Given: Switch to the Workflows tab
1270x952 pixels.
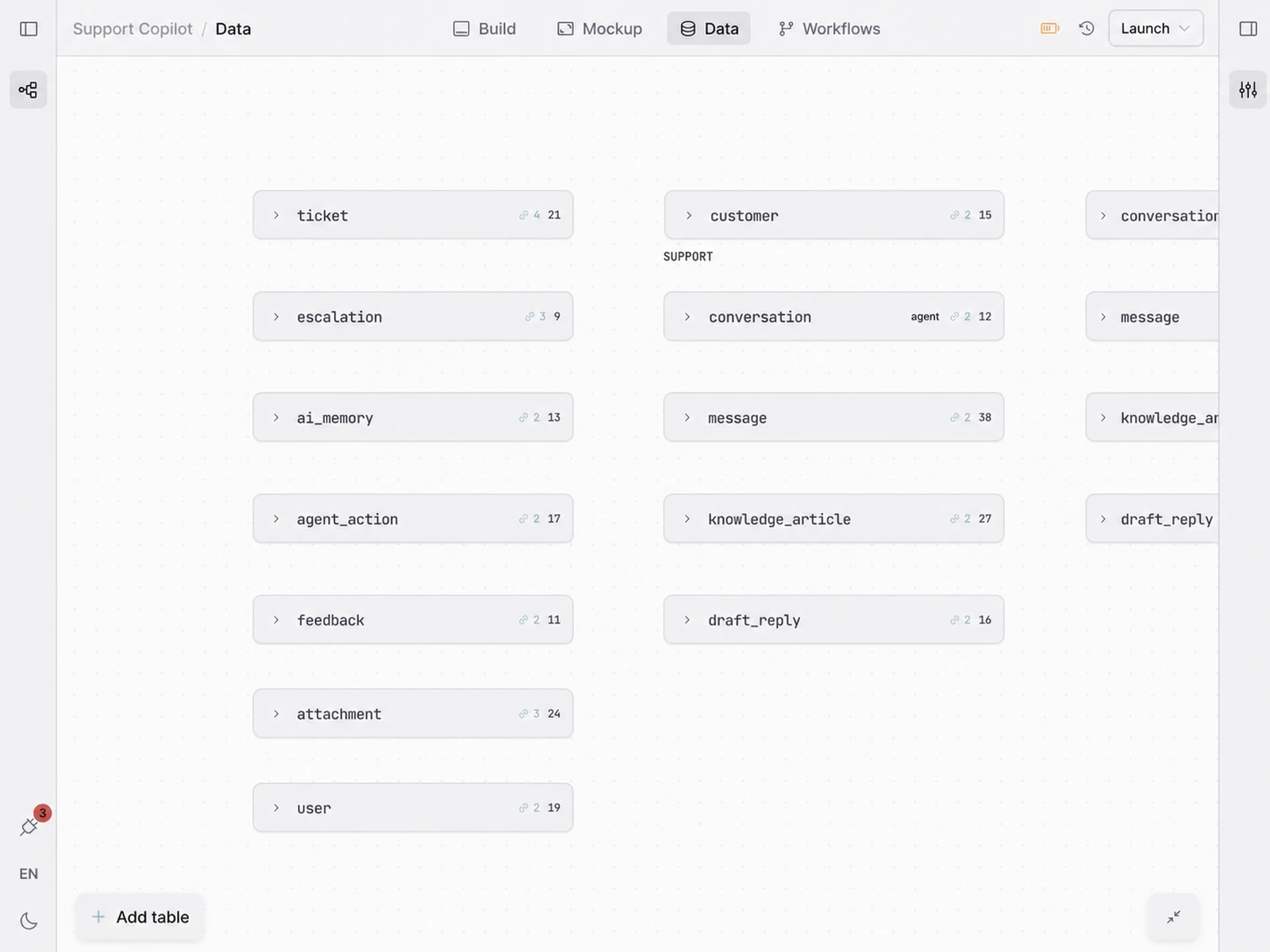Looking at the screenshot, I should [x=829, y=29].
